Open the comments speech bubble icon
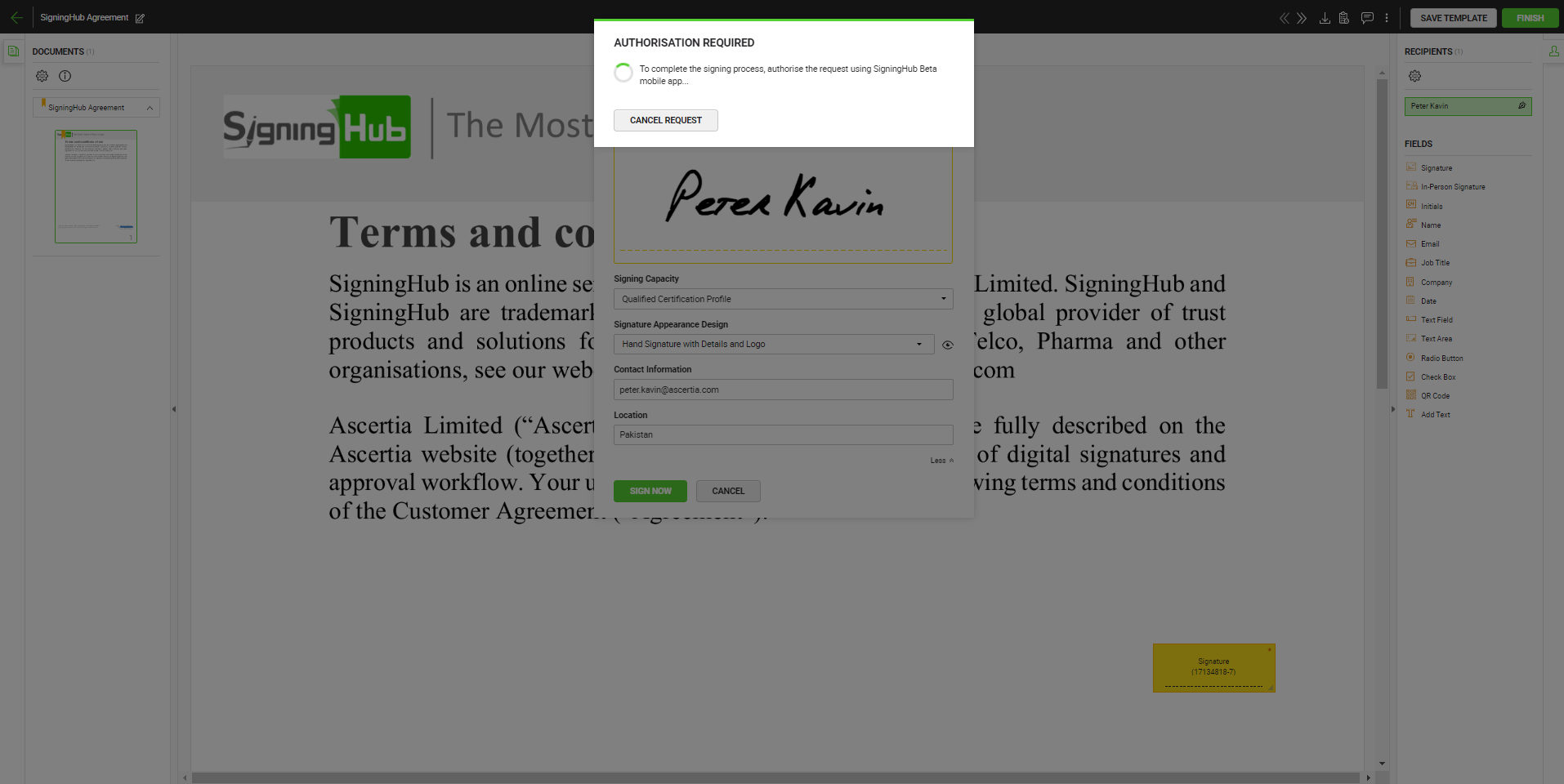The width and height of the screenshot is (1564, 784). tap(1367, 18)
